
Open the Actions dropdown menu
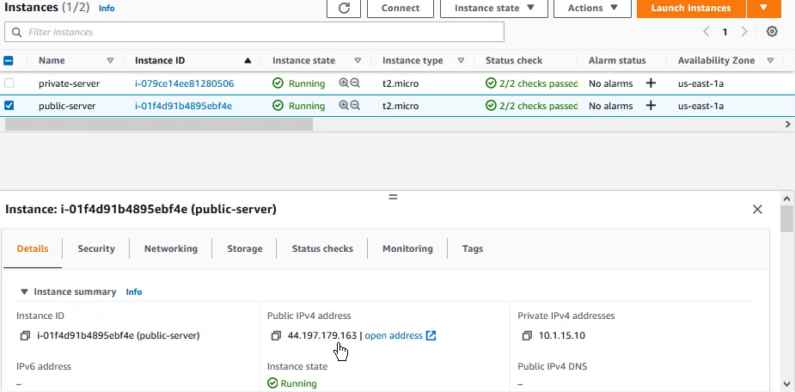coord(592,8)
